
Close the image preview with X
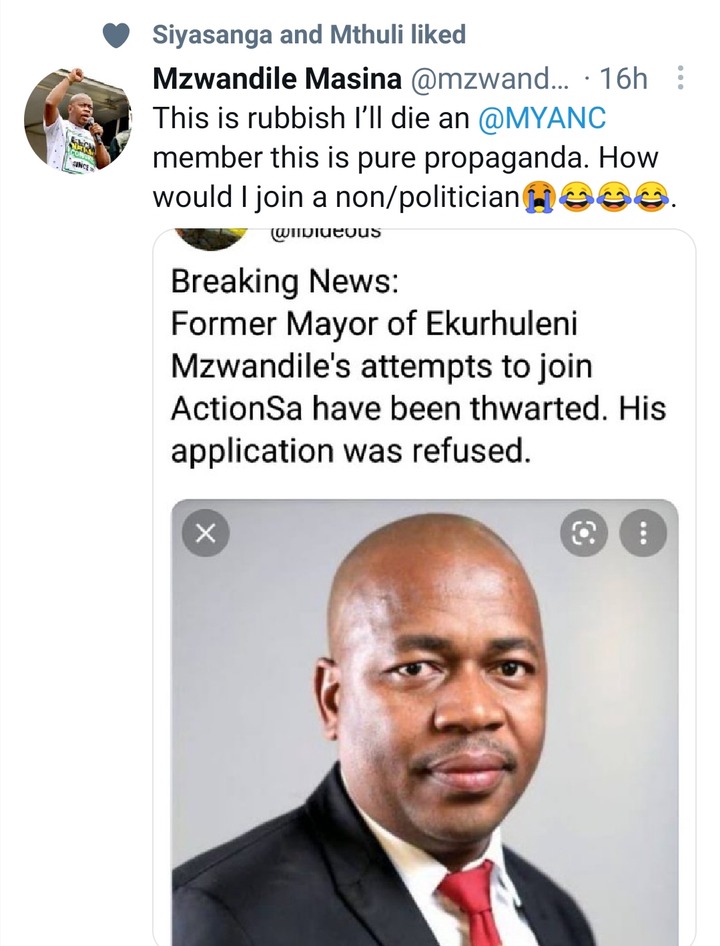(x=206, y=533)
